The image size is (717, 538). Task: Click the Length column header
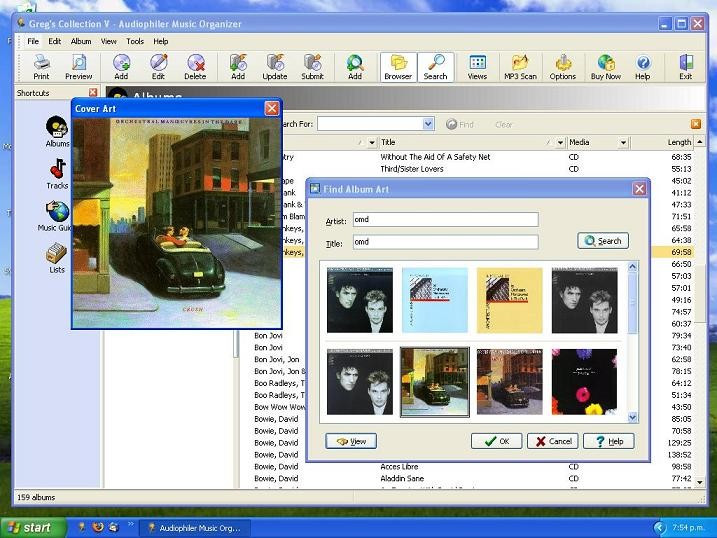(663, 143)
